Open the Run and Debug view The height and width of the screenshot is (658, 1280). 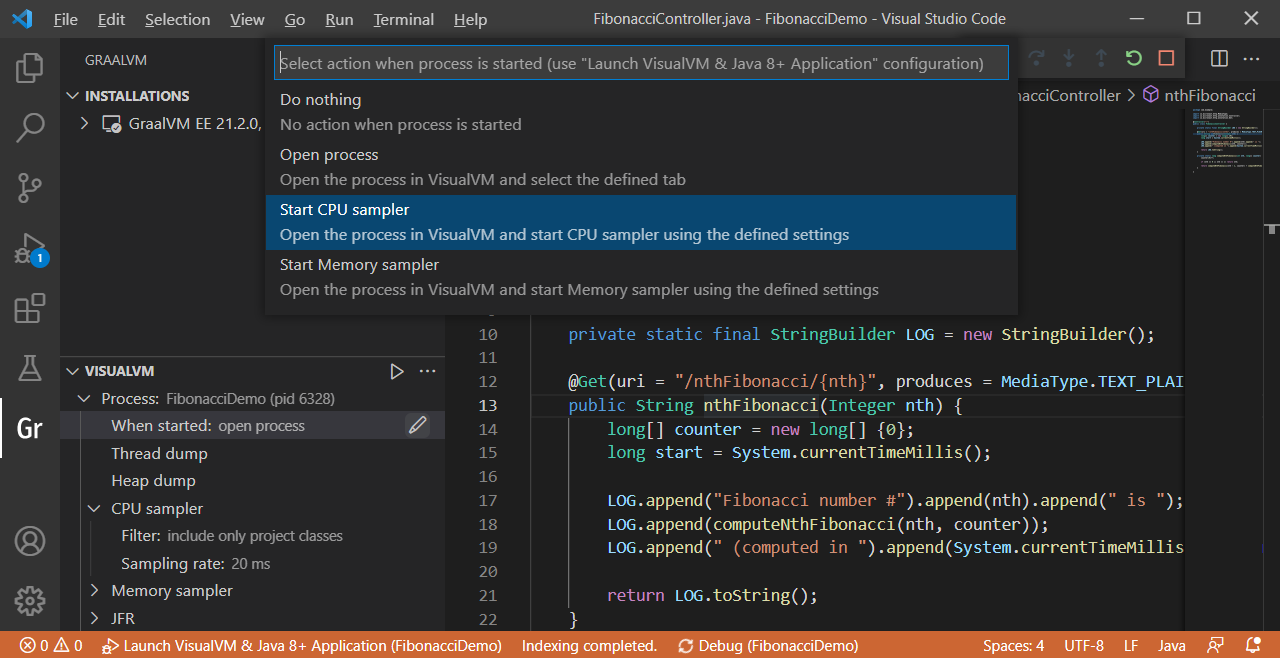30,248
